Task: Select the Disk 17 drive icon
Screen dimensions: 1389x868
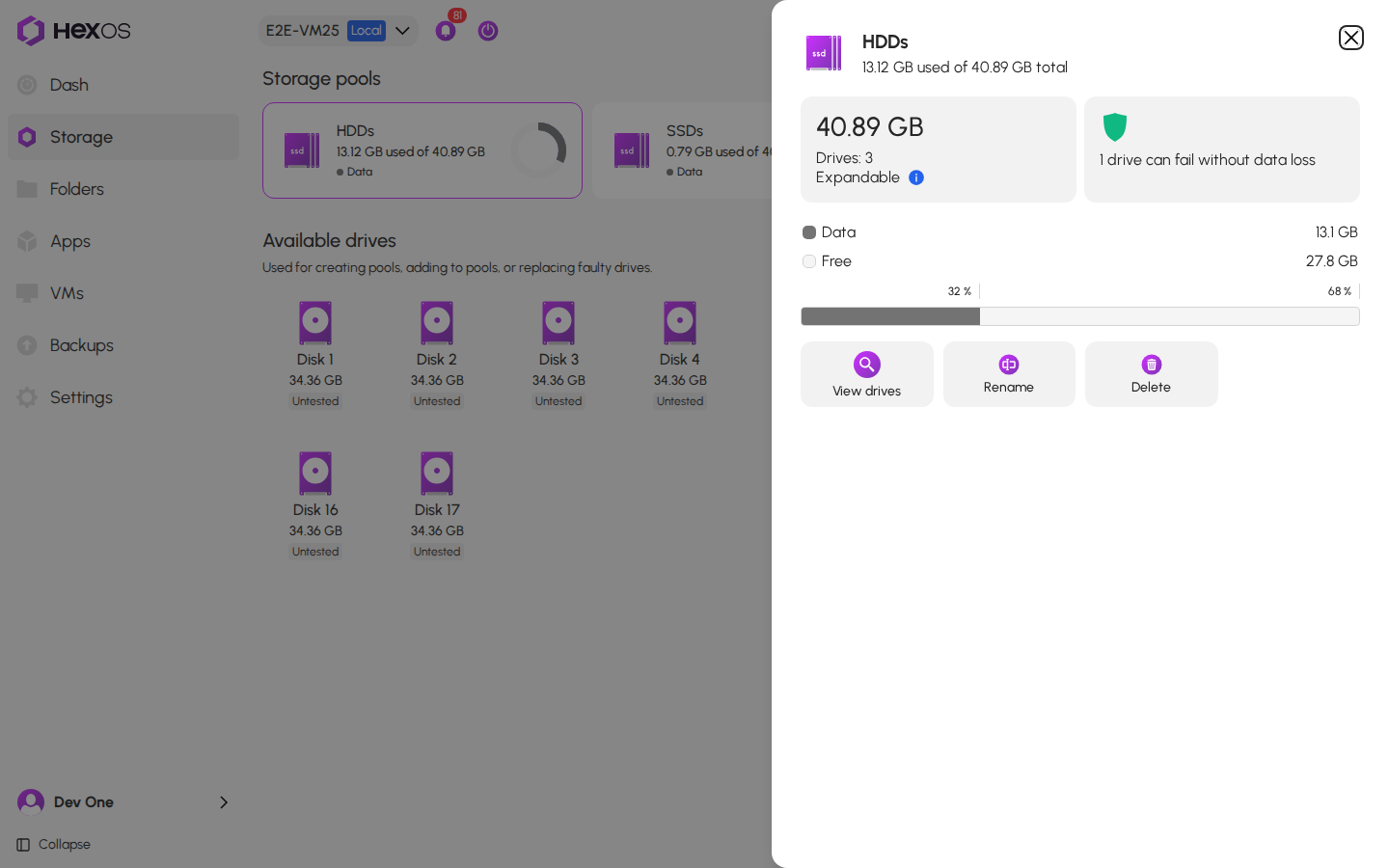Action: (437, 474)
